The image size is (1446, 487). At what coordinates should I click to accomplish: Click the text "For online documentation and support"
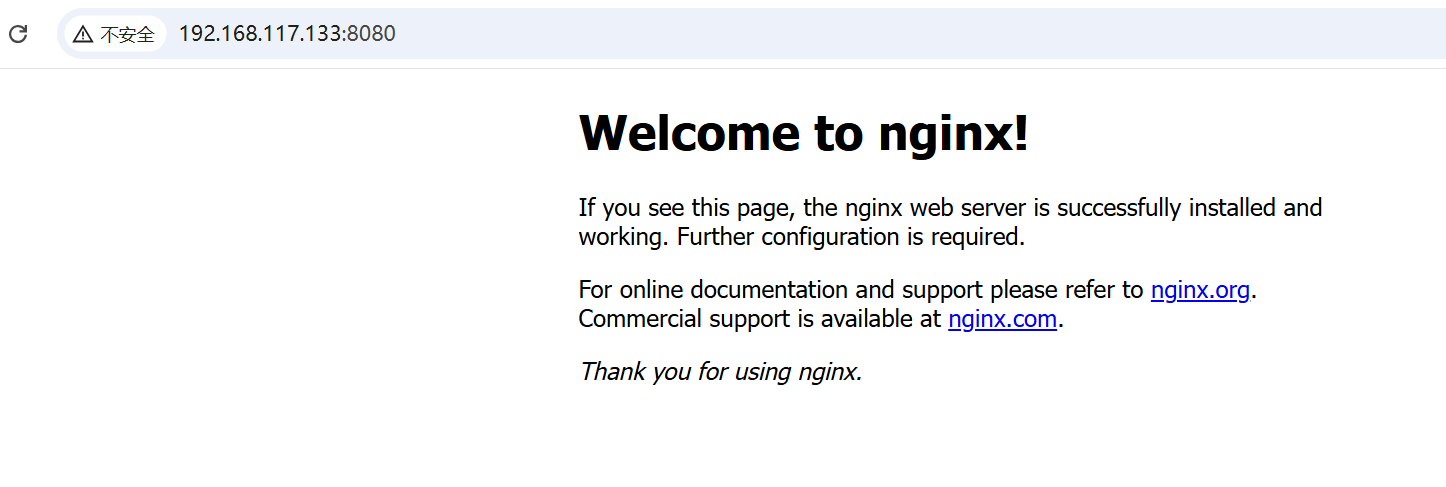(x=781, y=290)
